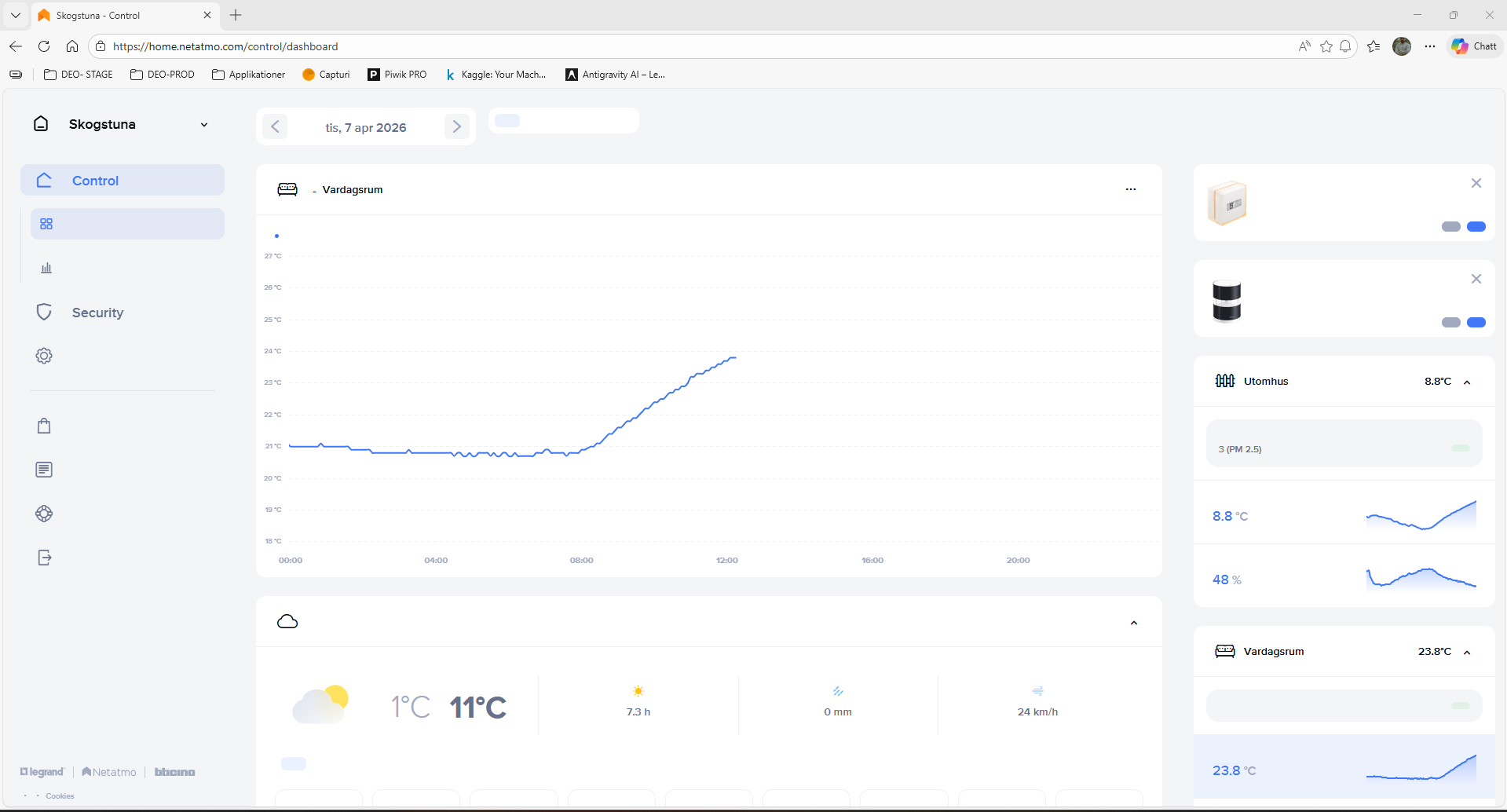
Task: Open the dashboard grid view icon
Action: click(46, 224)
